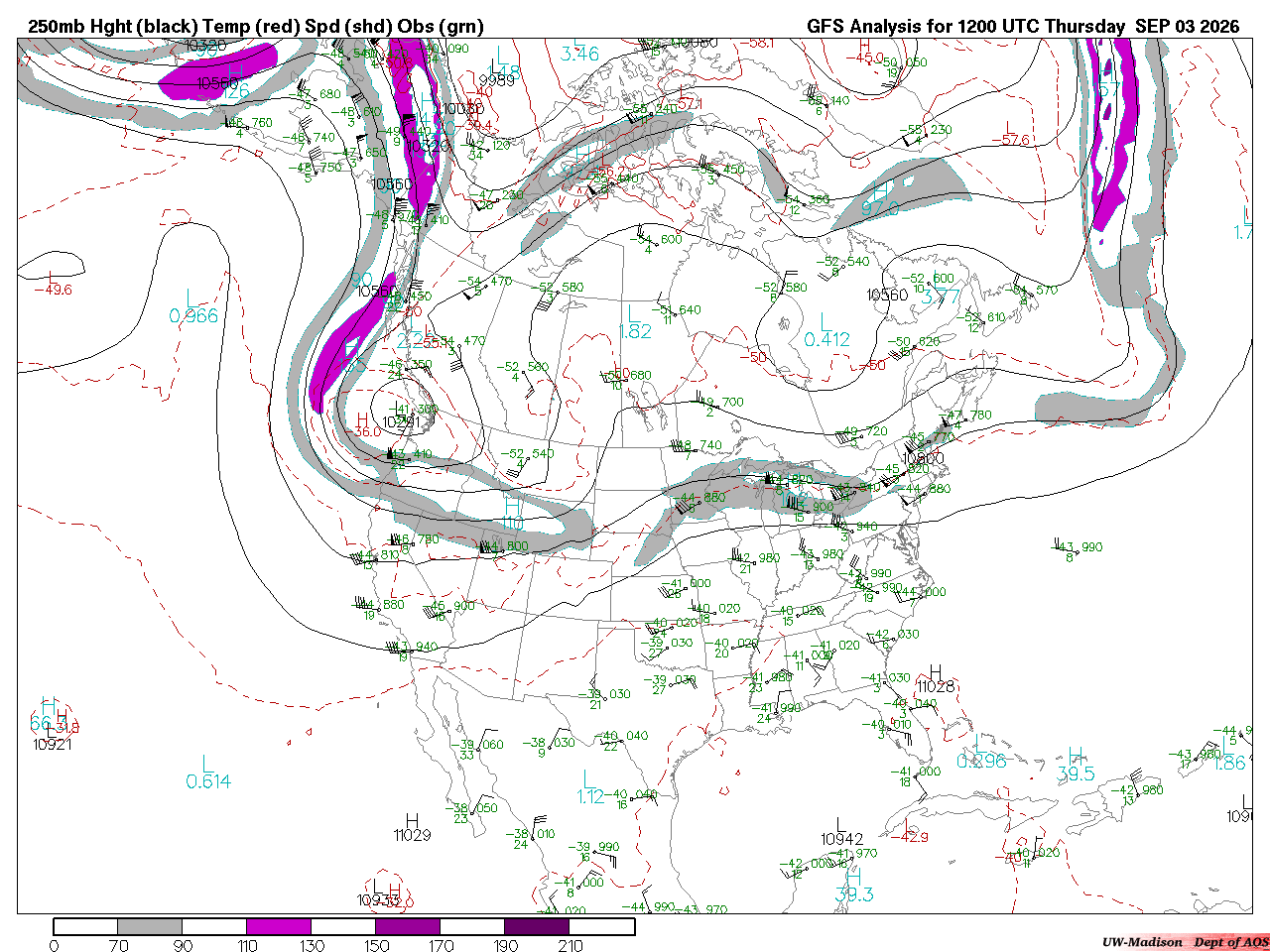
Task: Click the 10291 closed height contour label
Action: pyautogui.click(x=401, y=422)
